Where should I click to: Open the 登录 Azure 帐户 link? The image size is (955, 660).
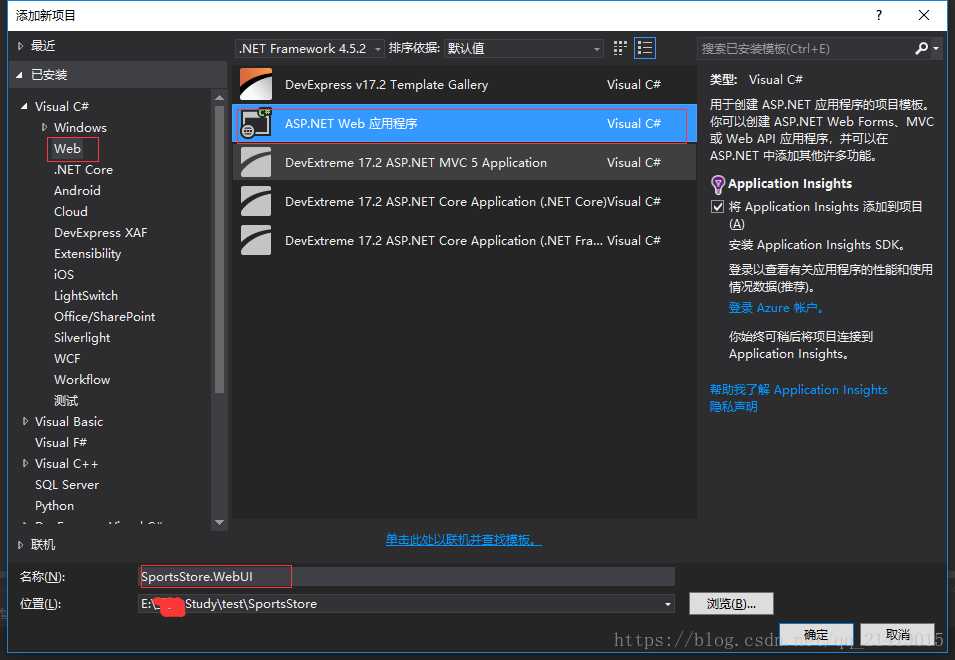click(776, 307)
